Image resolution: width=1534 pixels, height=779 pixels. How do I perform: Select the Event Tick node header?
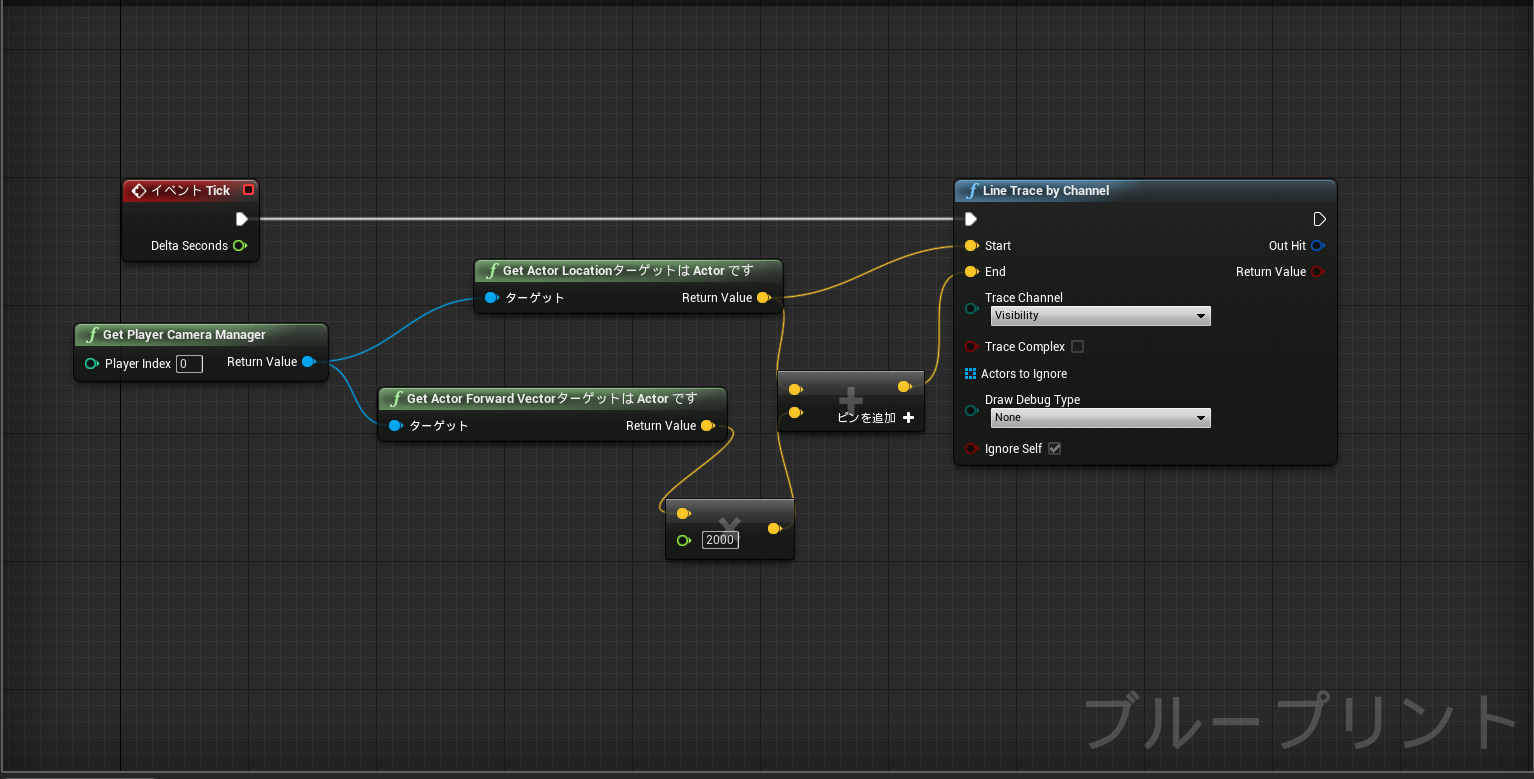190,190
